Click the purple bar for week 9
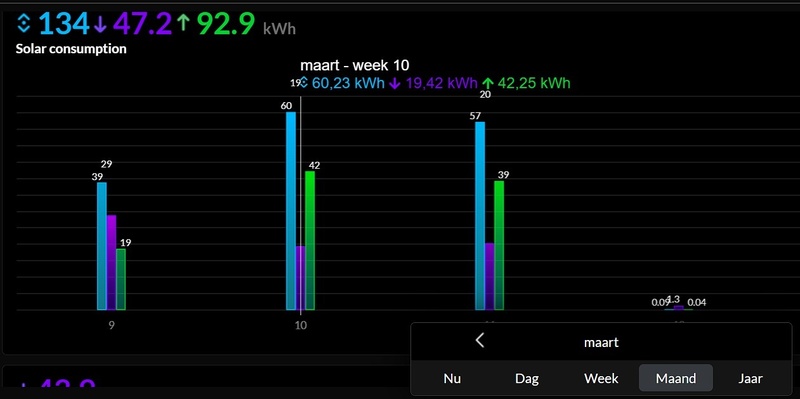 point(111,262)
